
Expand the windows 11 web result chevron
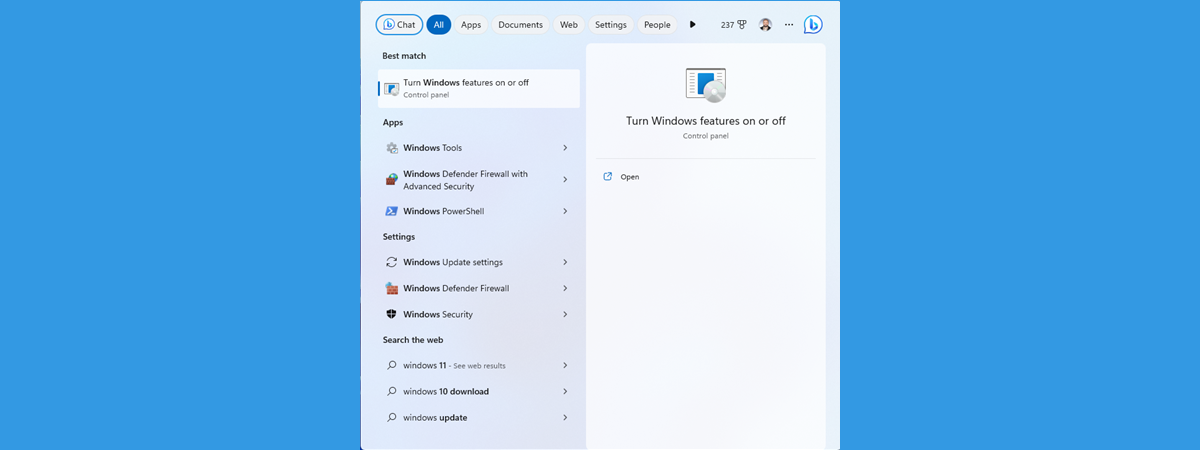pos(565,366)
